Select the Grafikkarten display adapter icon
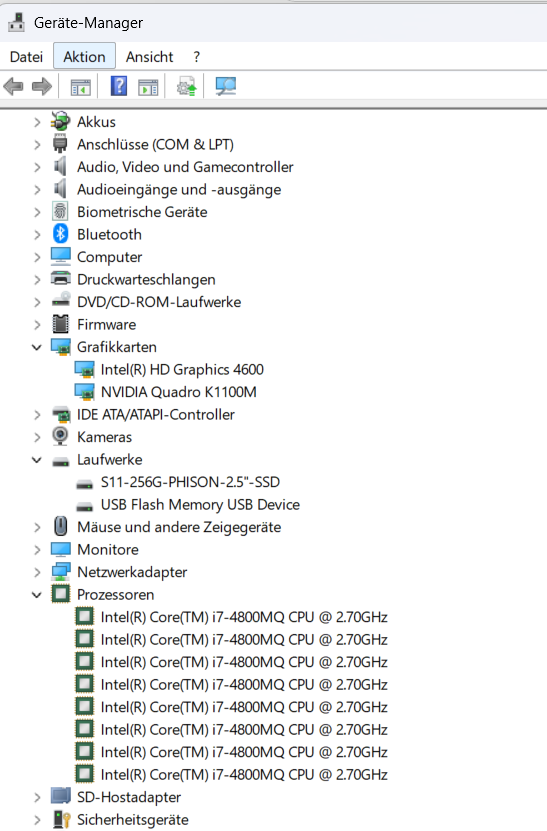Image resolution: width=547 pixels, height=831 pixels. tap(60, 347)
